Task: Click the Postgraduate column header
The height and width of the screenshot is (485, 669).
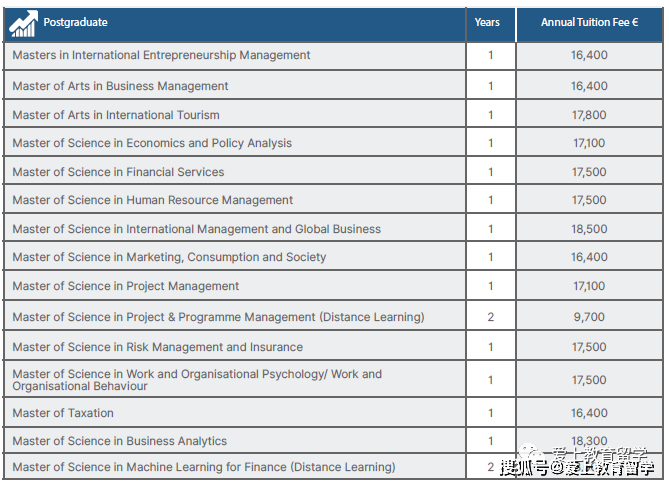Action: 75,22
